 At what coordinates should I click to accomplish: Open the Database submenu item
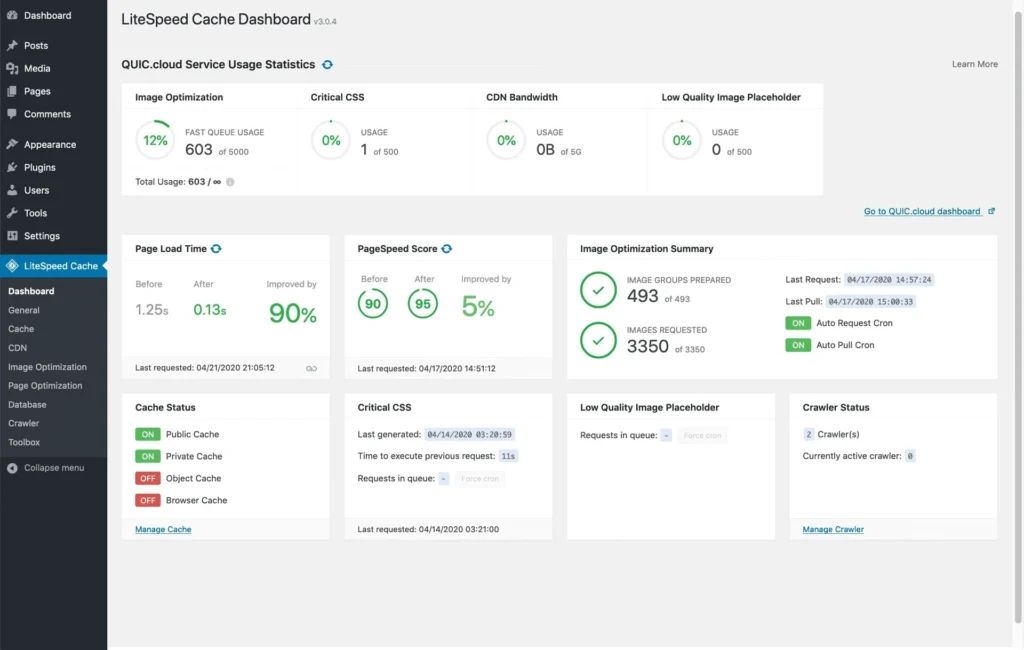27,404
